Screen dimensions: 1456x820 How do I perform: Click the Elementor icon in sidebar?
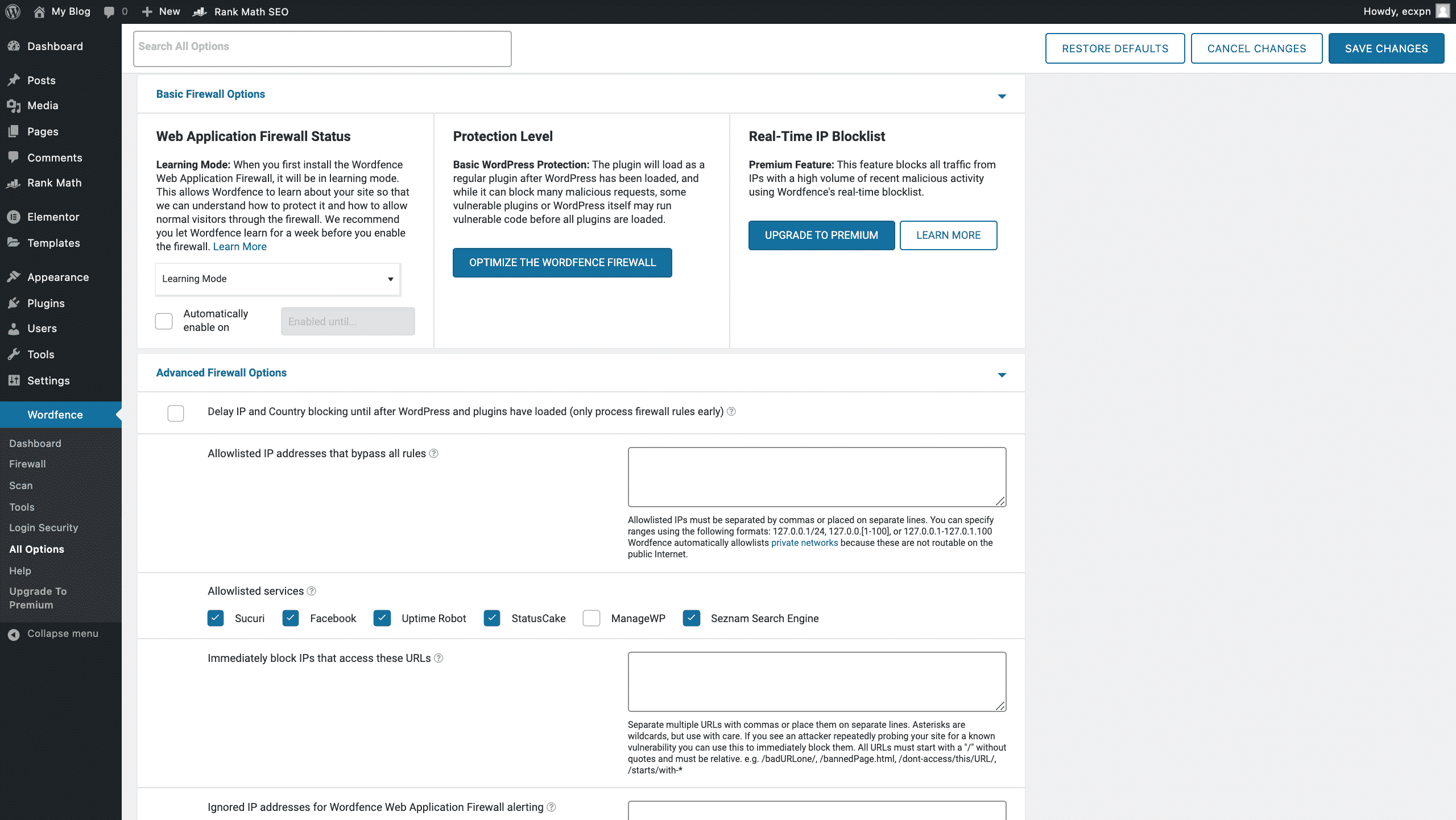(14, 217)
